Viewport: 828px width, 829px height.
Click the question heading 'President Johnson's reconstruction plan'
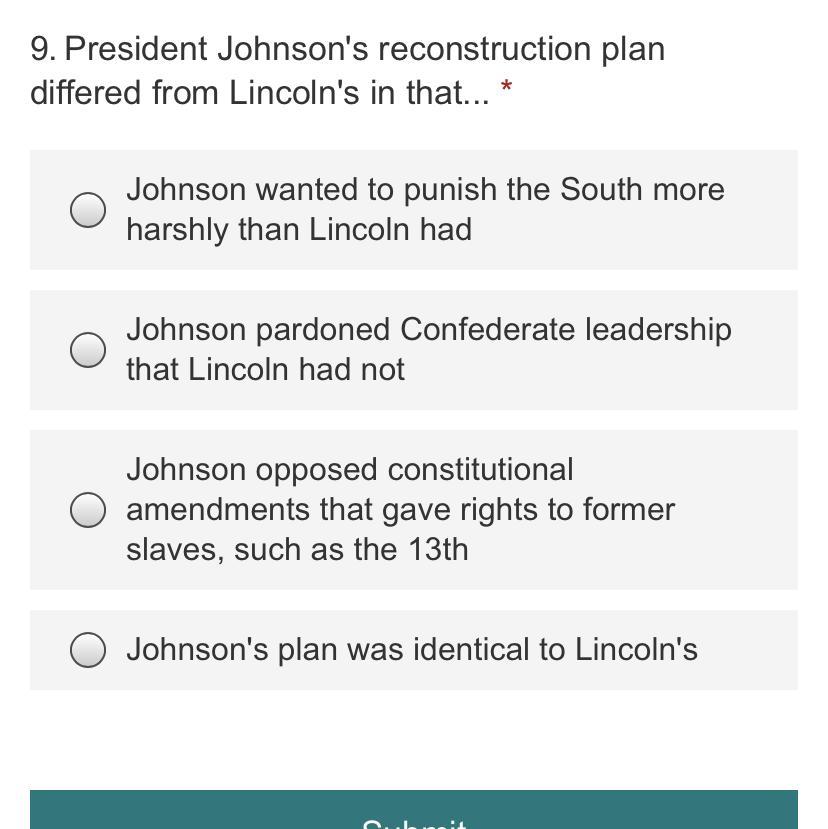[x=364, y=50]
